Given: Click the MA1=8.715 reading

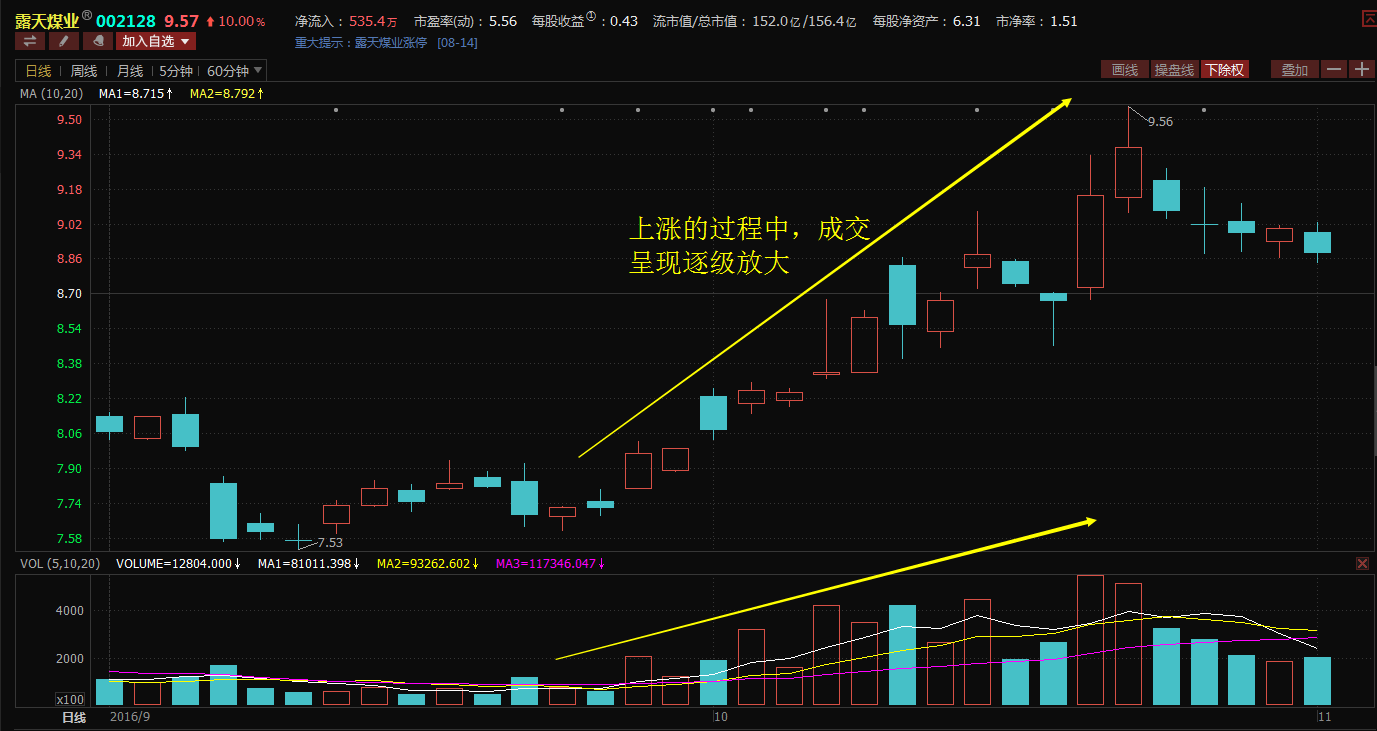Looking at the screenshot, I should 136,93.
